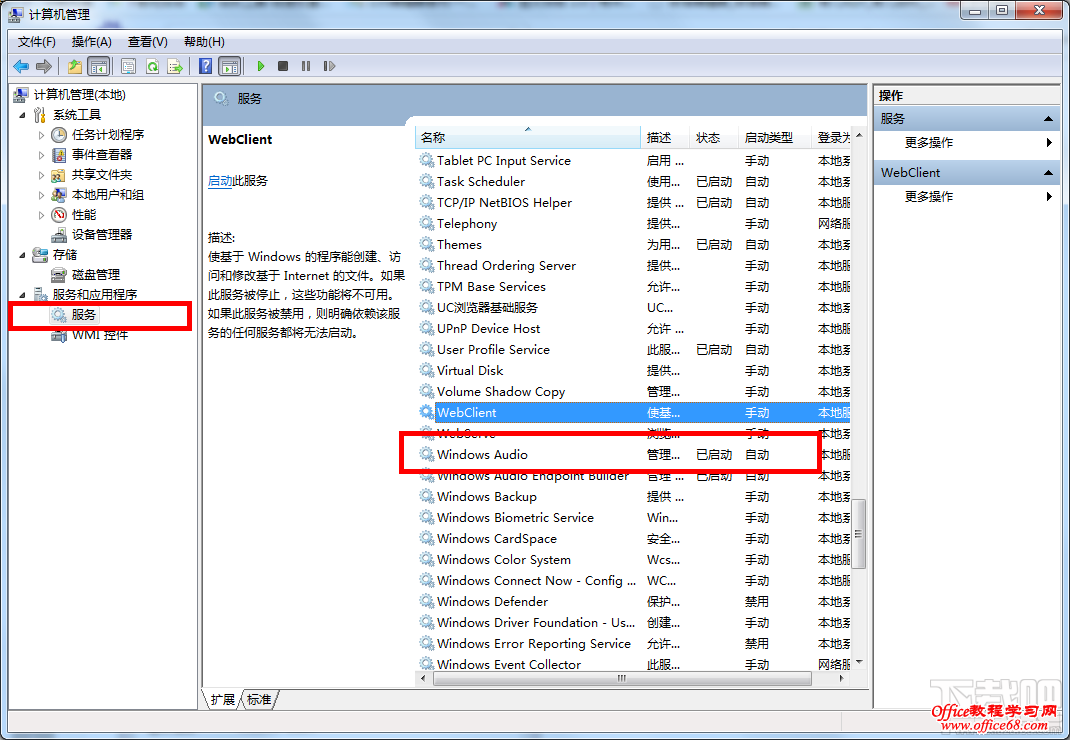This screenshot has height=740, width=1070.
Task: Click the Performance icon in the tree
Action: (59, 215)
